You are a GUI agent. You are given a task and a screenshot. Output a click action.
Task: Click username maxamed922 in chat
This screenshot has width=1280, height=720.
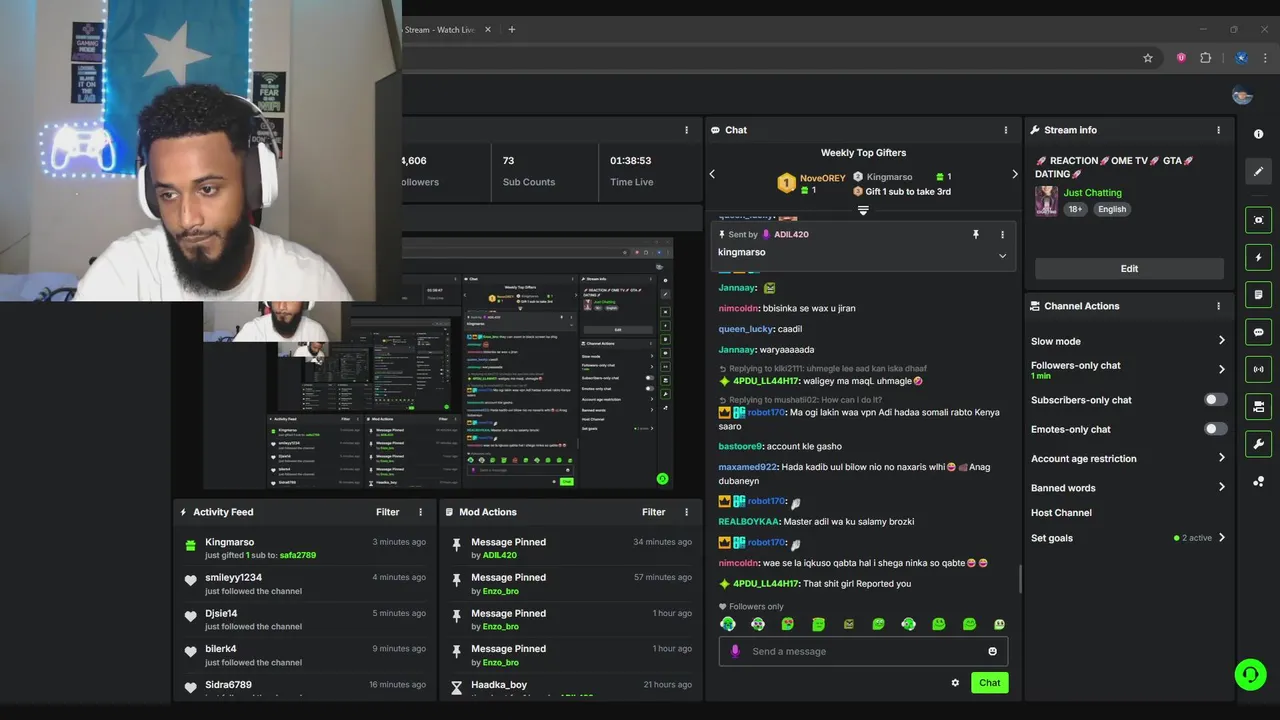pos(747,467)
